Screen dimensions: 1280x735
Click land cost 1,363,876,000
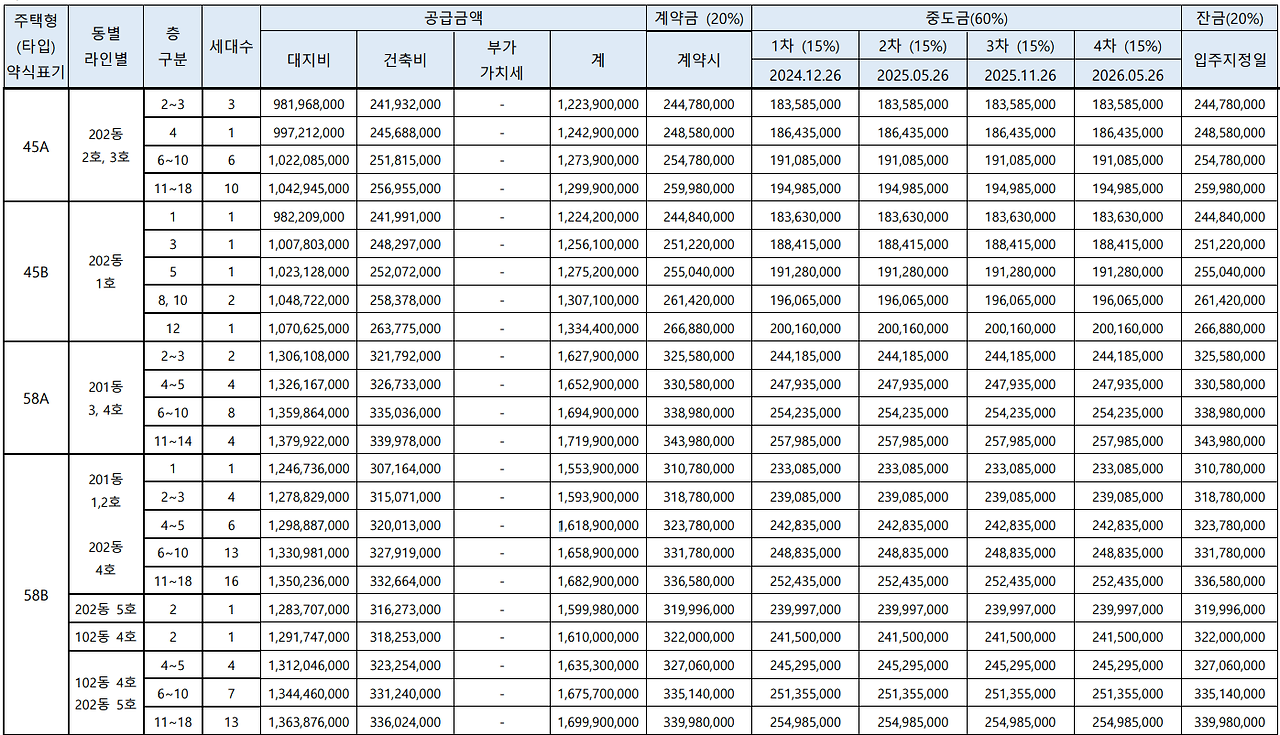[309, 720]
